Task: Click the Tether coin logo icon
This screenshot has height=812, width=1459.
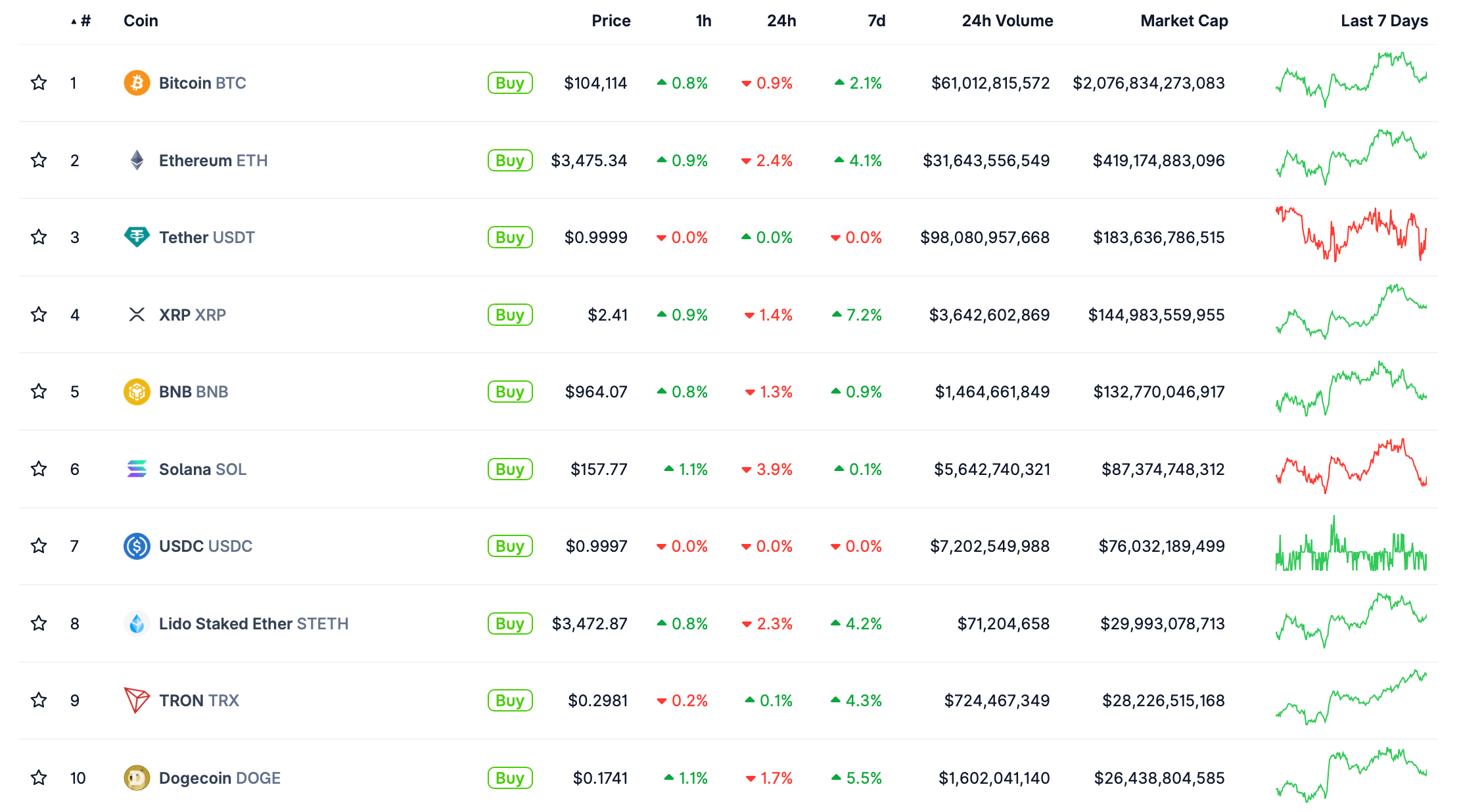Action: 137,237
